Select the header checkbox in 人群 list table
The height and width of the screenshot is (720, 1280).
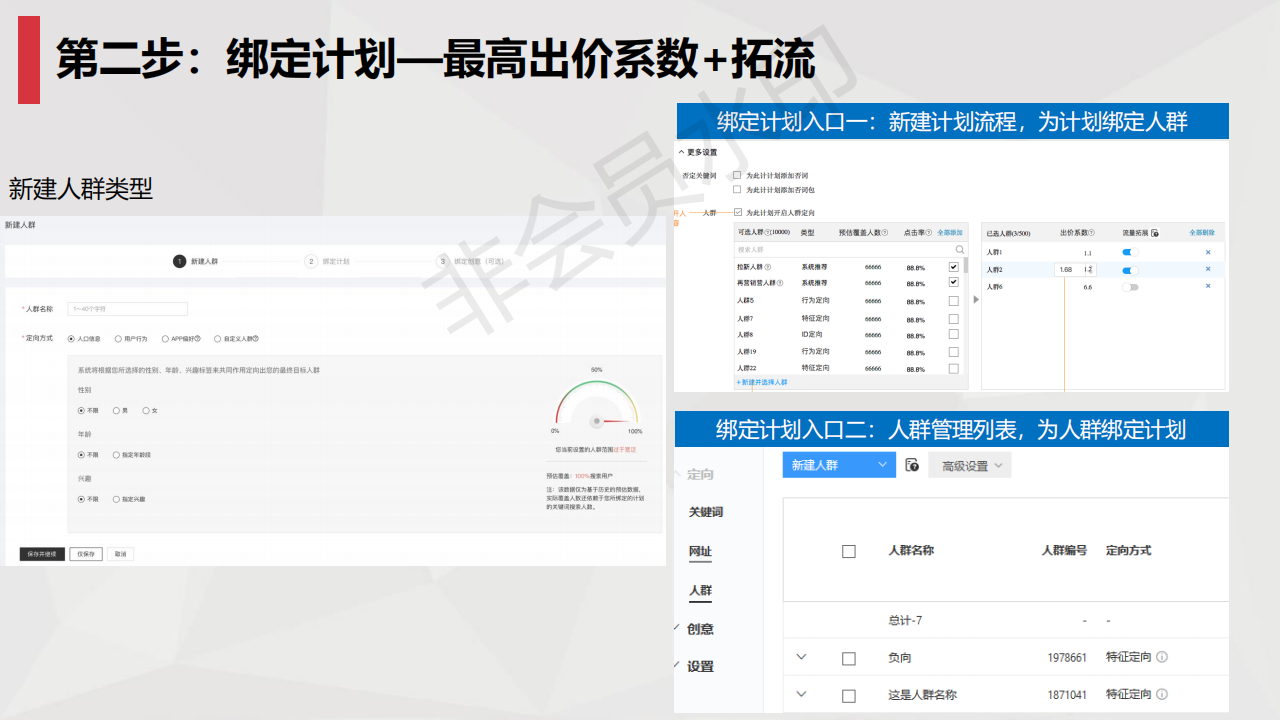click(x=849, y=551)
